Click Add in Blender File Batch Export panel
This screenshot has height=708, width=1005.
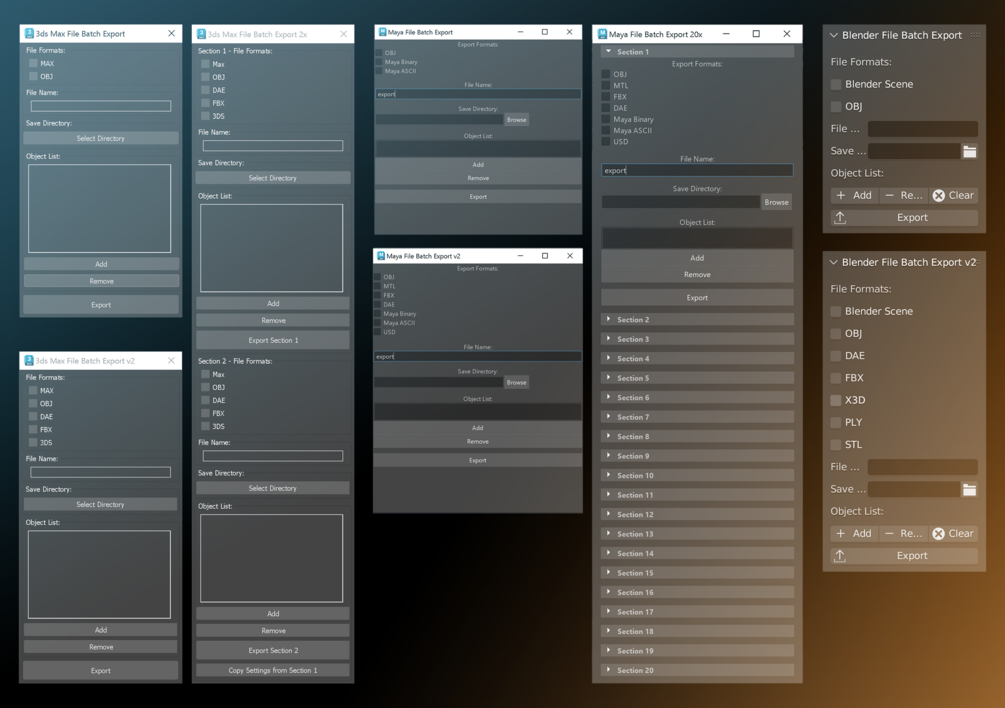854,195
